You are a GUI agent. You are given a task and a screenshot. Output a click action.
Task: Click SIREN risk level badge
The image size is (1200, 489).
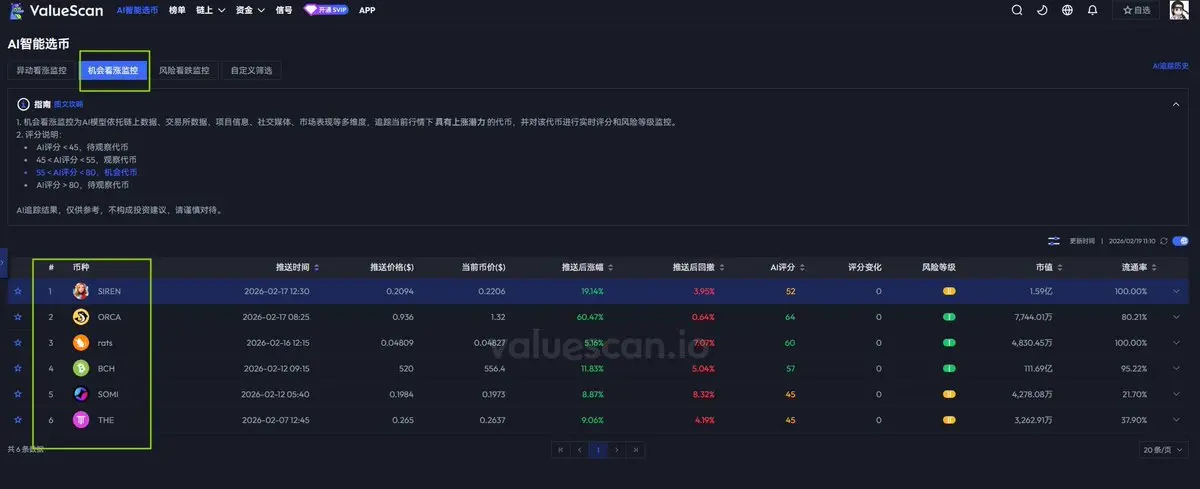click(x=949, y=291)
